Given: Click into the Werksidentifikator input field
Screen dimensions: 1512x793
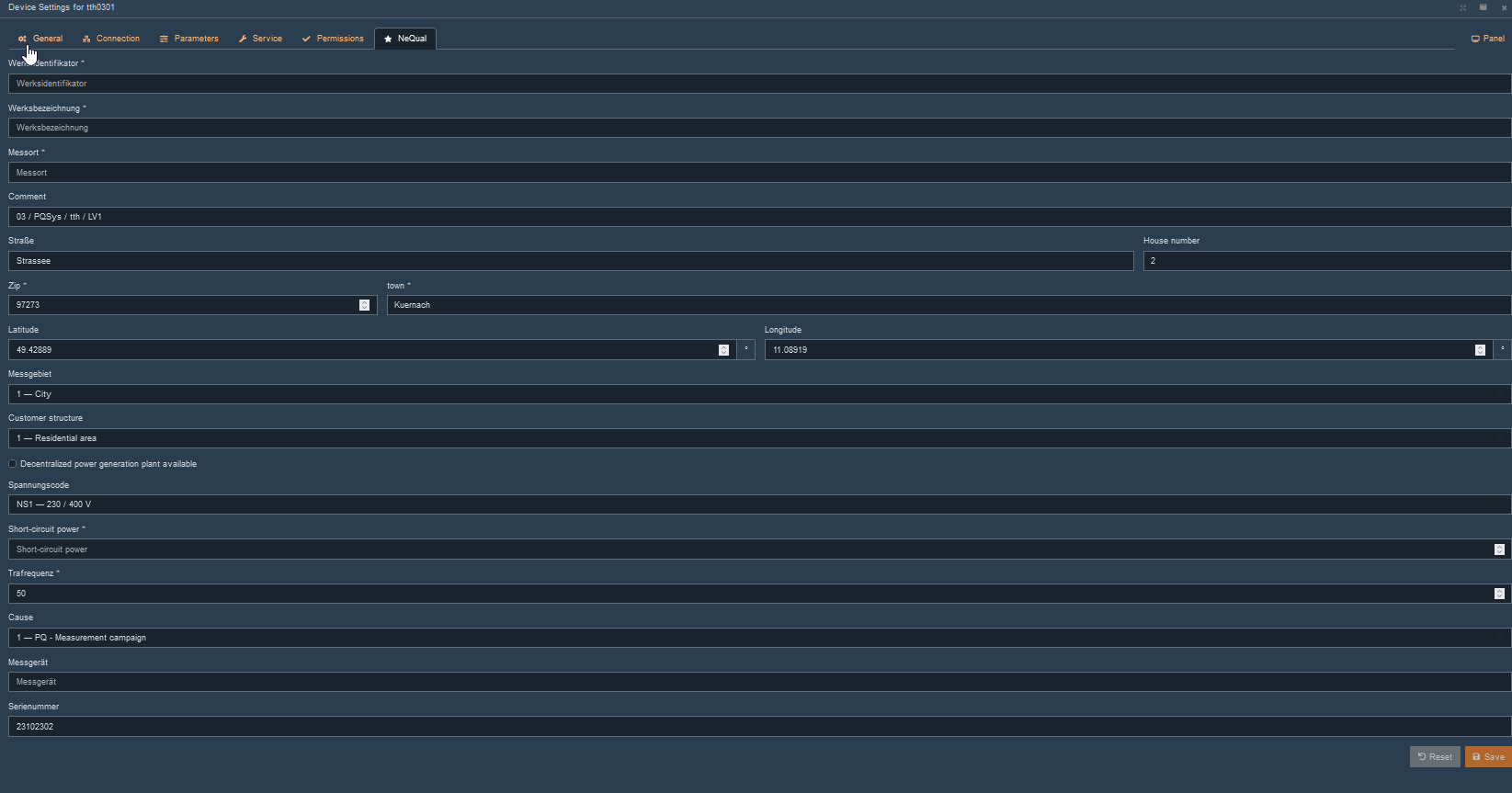Looking at the screenshot, I should click(758, 84).
